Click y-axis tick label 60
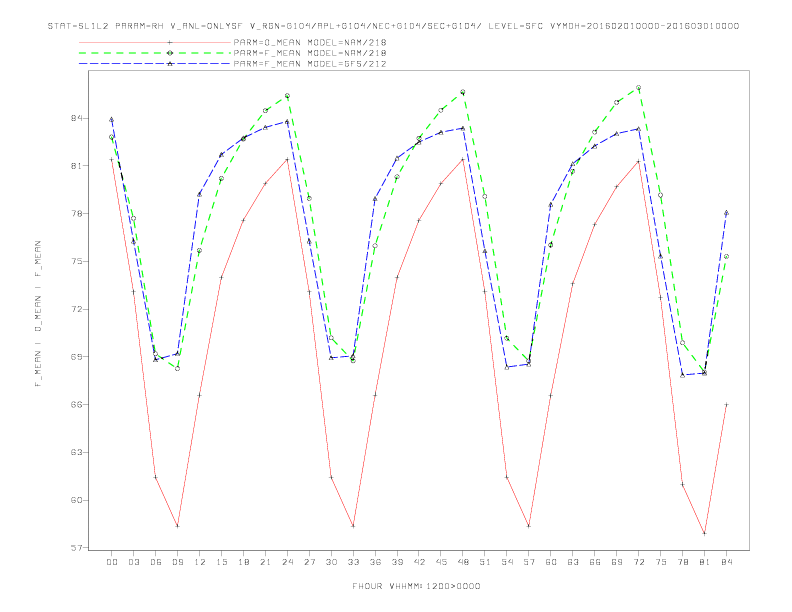Viewport: 792px width, 612px height. coord(76,500)
